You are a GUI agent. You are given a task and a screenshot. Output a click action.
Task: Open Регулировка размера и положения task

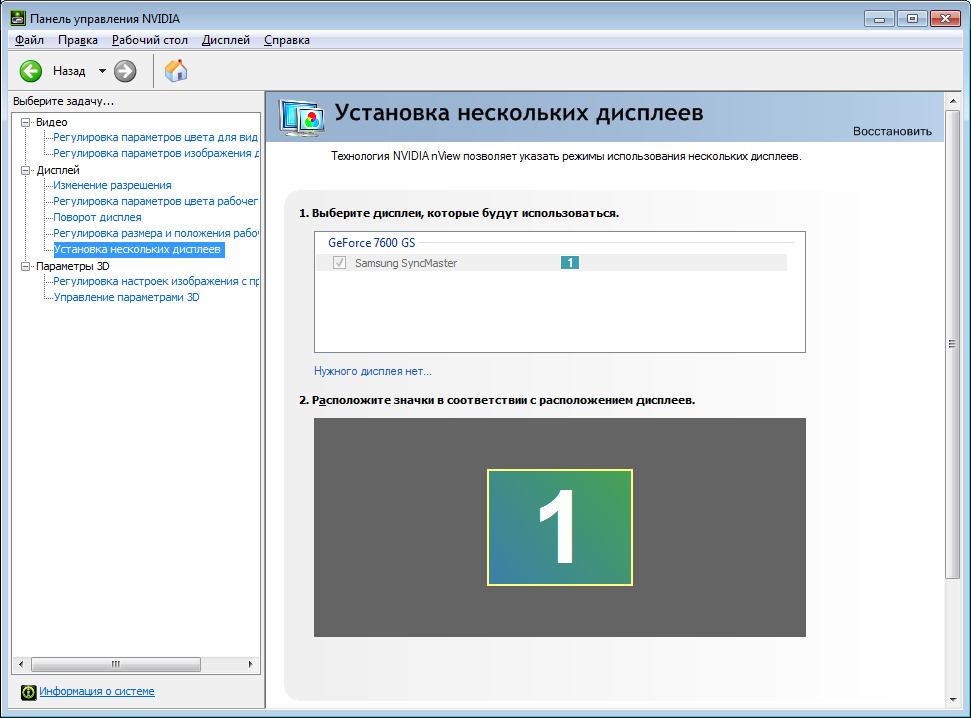click(156, 234)
